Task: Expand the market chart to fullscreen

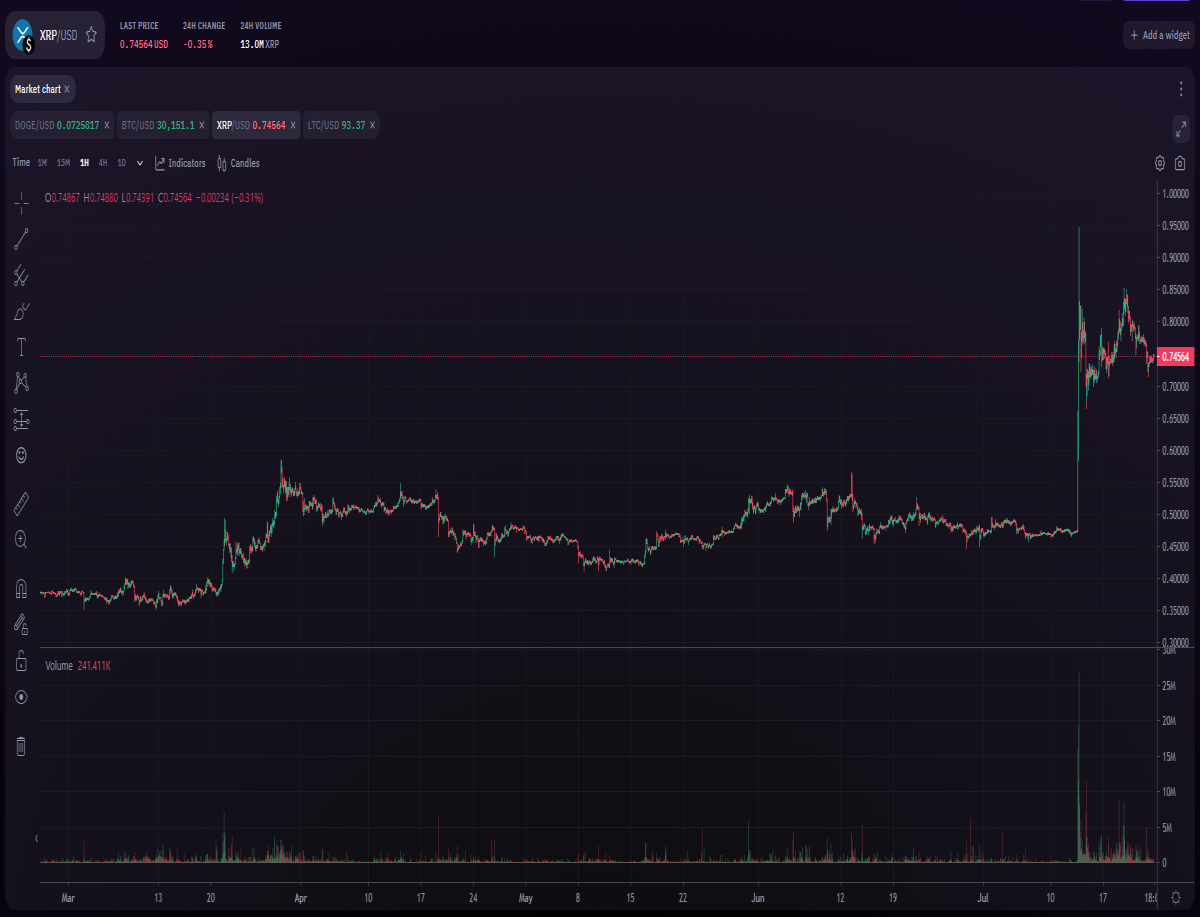Action: click(1181, 128)
